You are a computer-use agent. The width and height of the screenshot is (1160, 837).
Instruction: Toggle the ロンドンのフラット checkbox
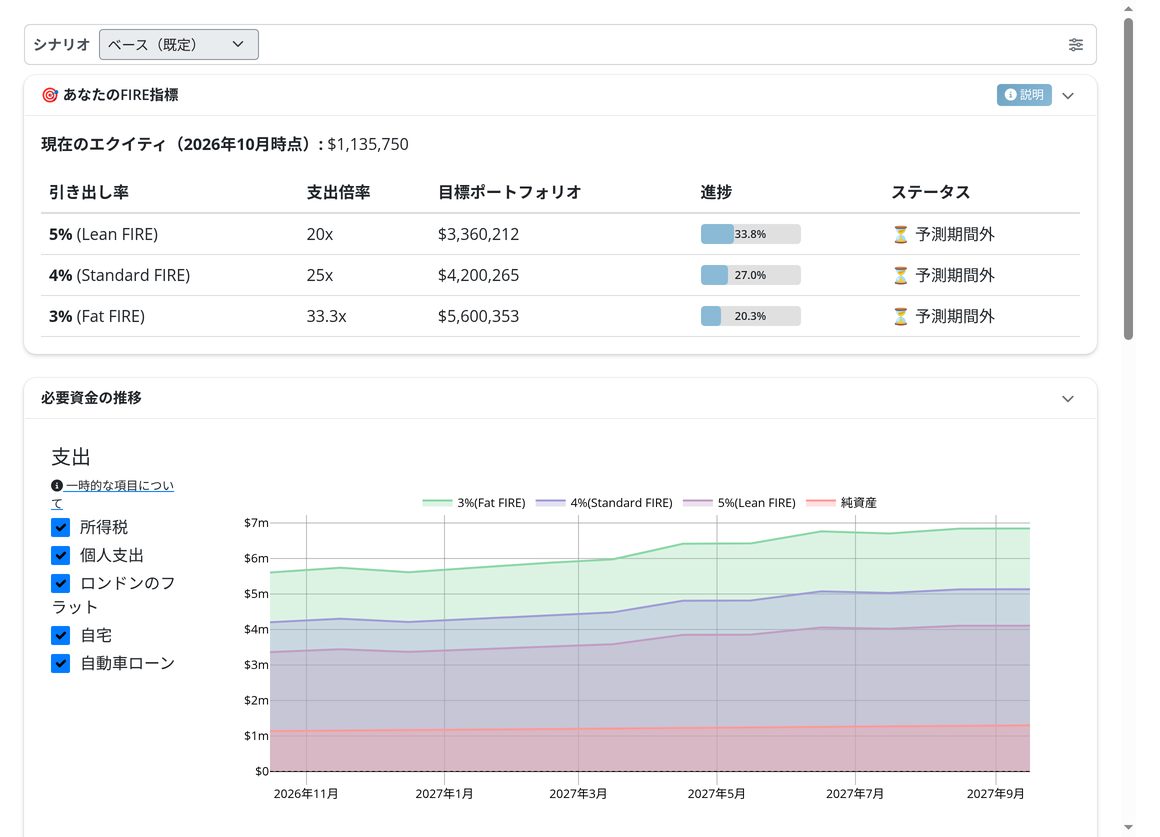[x=61, y=583]
